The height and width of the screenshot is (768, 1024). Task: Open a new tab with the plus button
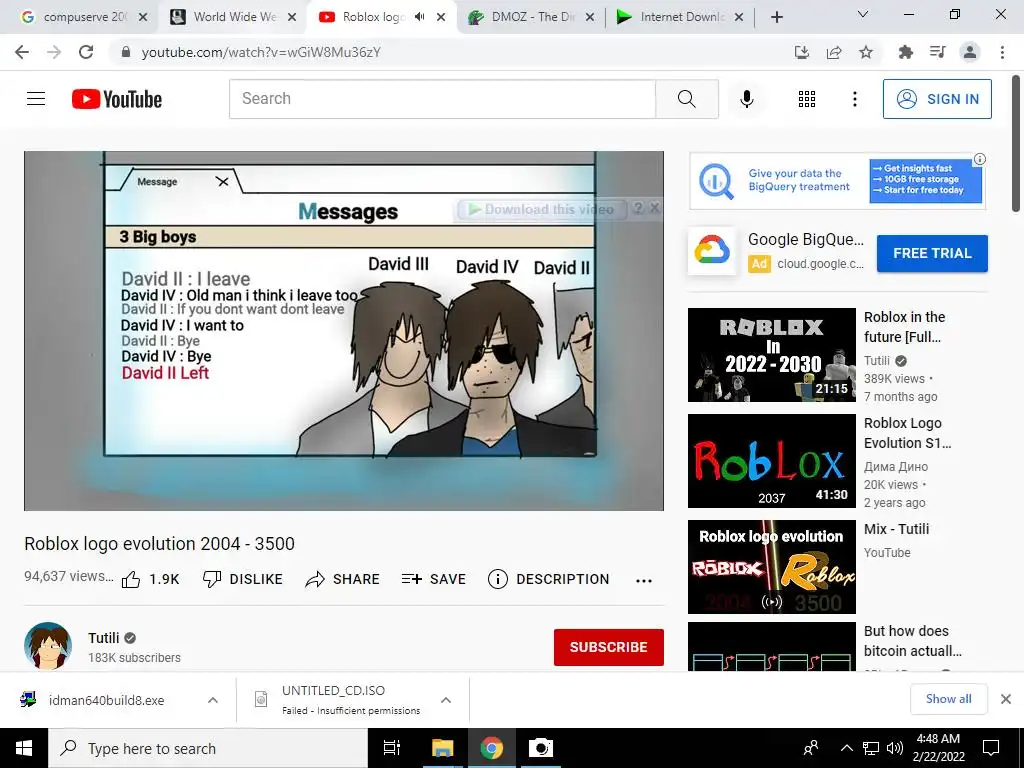tap(776, 17)
